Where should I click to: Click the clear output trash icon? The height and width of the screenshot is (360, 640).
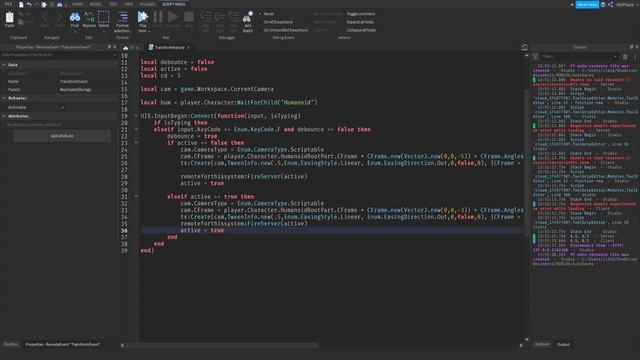[x=625, y=57]
